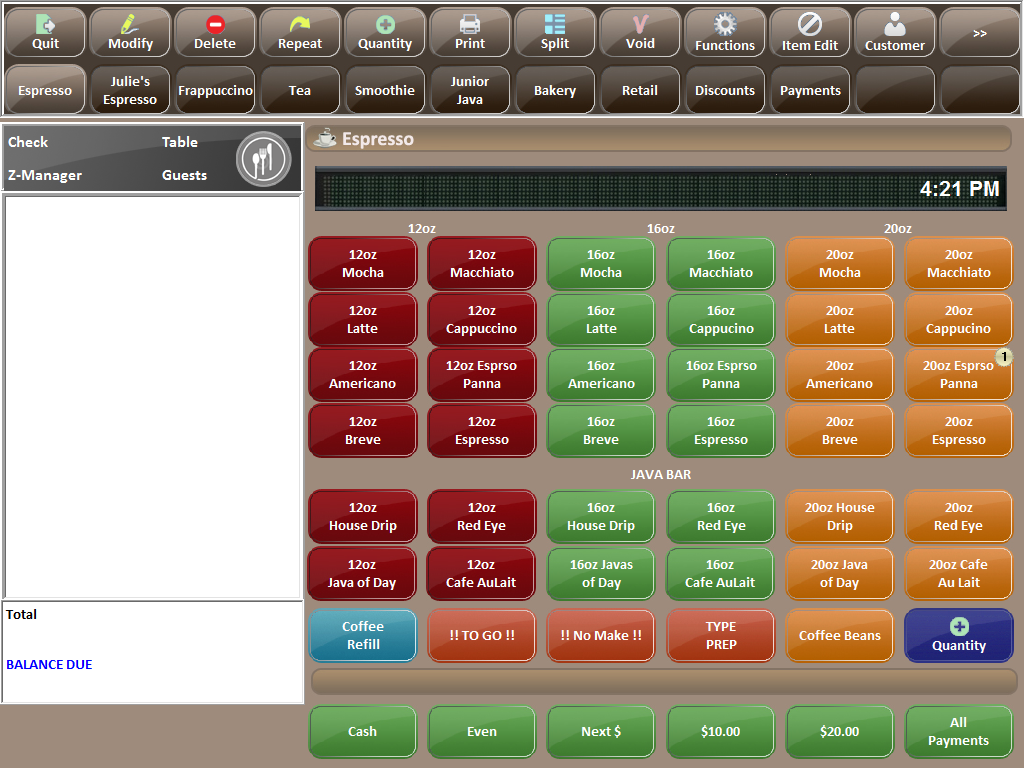The width and height of the screenshot is (1024, 768).
Task: Open the Discounts category tab
Action: point(724,90)
